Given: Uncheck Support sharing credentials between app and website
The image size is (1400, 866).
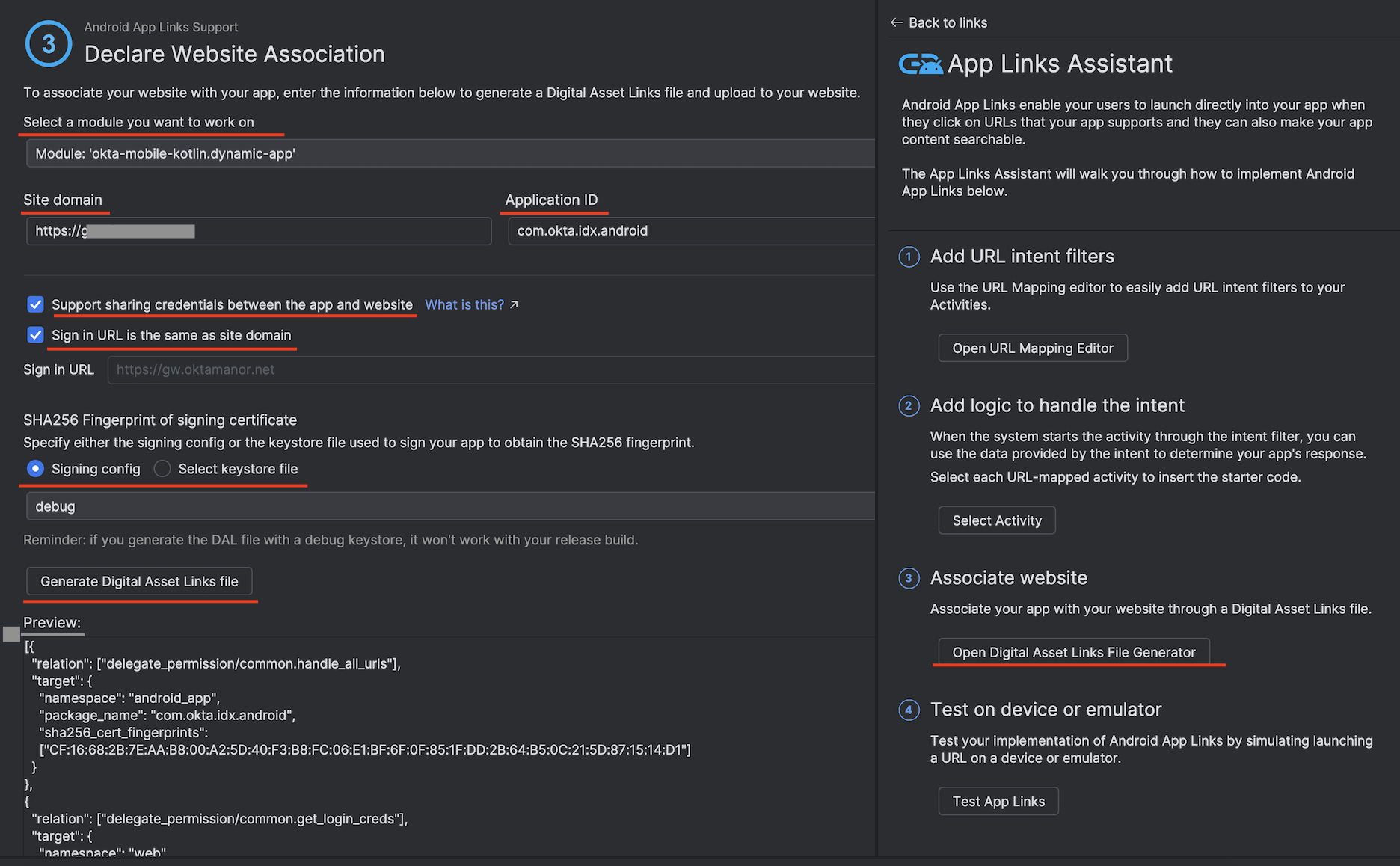Looking at the screenshot, I should [35, 304].
